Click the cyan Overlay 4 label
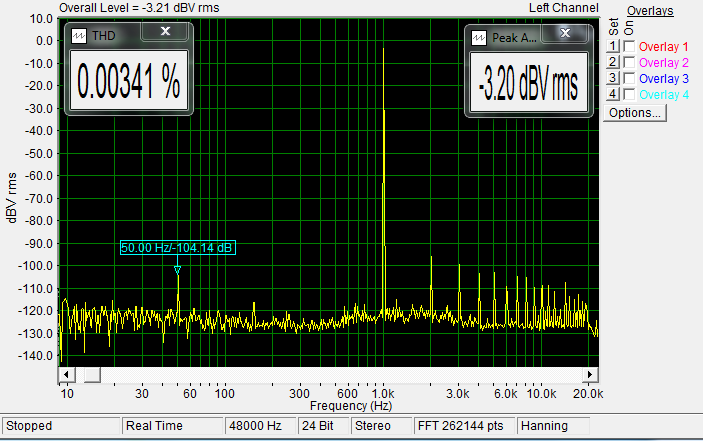The image size is (703, 441). [x=664, y=95]
